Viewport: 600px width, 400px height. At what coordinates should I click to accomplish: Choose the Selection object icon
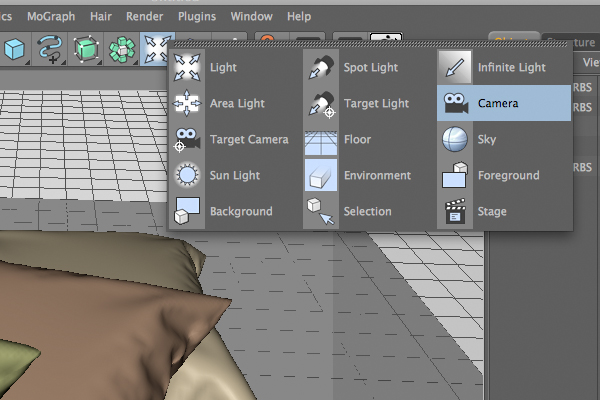(x=321, y=211)
